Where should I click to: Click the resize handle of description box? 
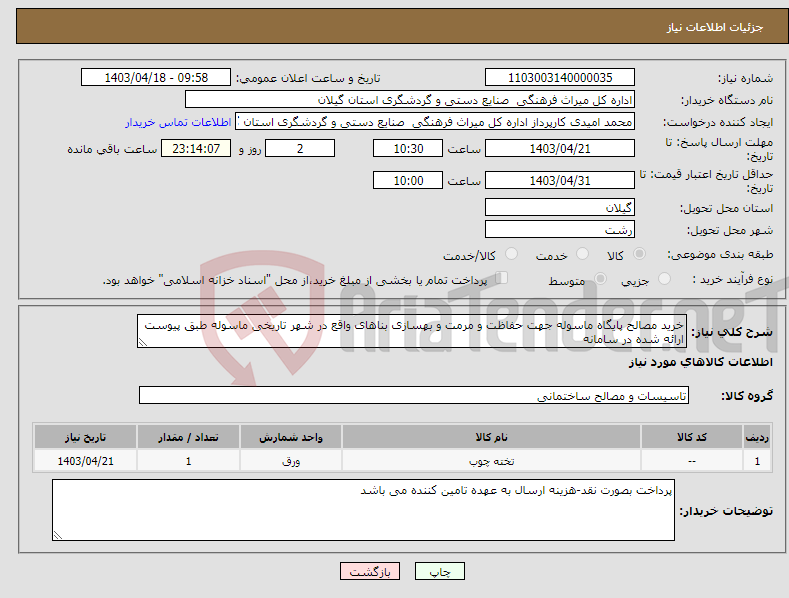[143, 342]
